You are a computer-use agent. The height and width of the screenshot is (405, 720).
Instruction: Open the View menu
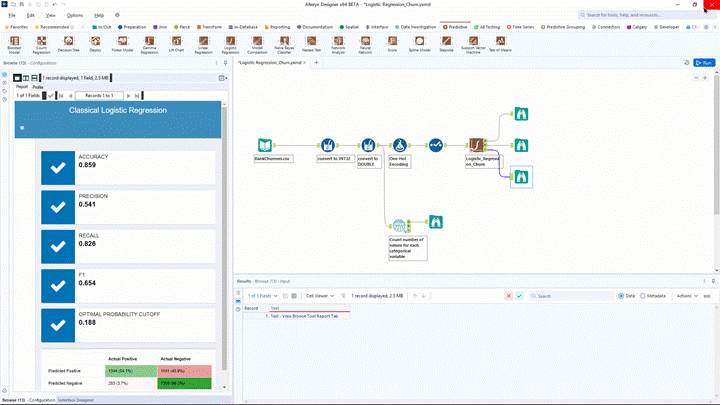click(x=51, y=15)
